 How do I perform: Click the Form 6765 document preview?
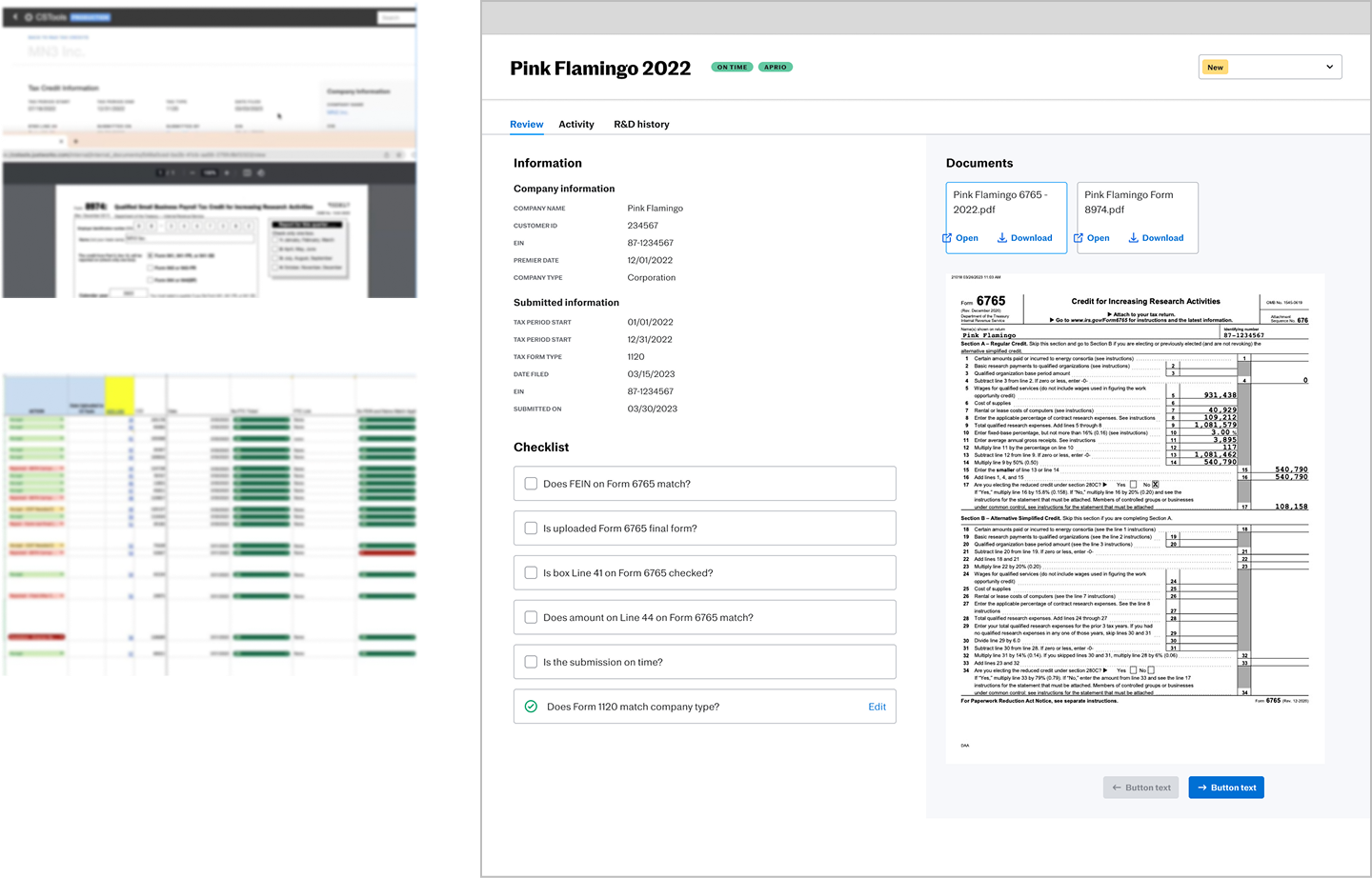[x=1135, y=518]
